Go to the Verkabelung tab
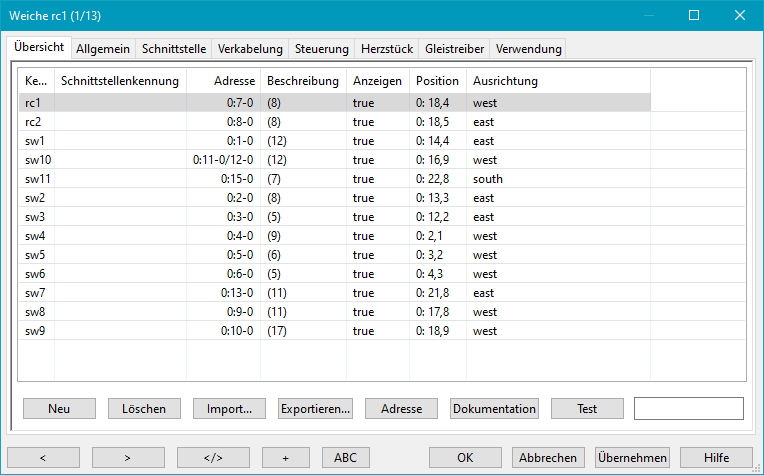 click(x=250, y=48)
